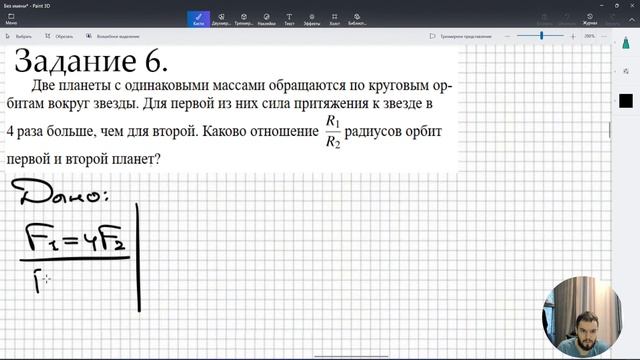Toggle Трехмерное представление 3D view
Image resolution: width=640 pixels, height=360 pixels.
(460, 36)
